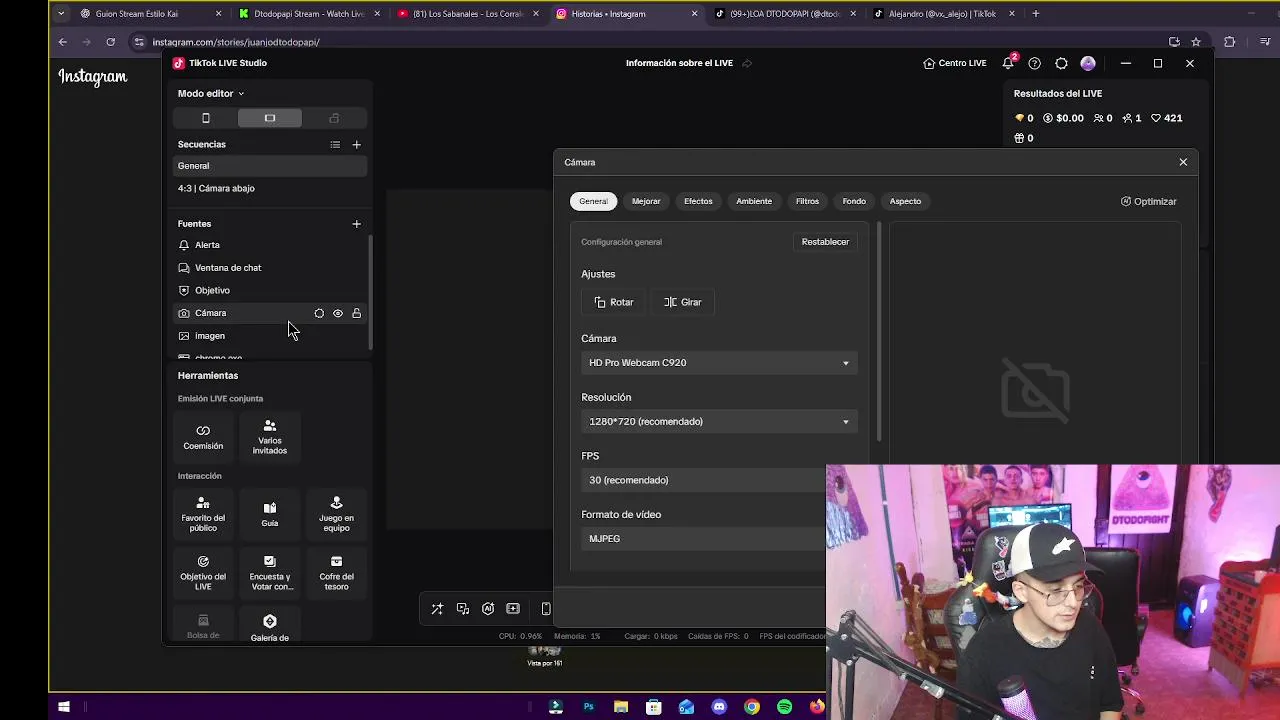The width and height of the screenshot is (1280, 720).
Task: Open Spotify from the taskbar
Action: point(784,707)
